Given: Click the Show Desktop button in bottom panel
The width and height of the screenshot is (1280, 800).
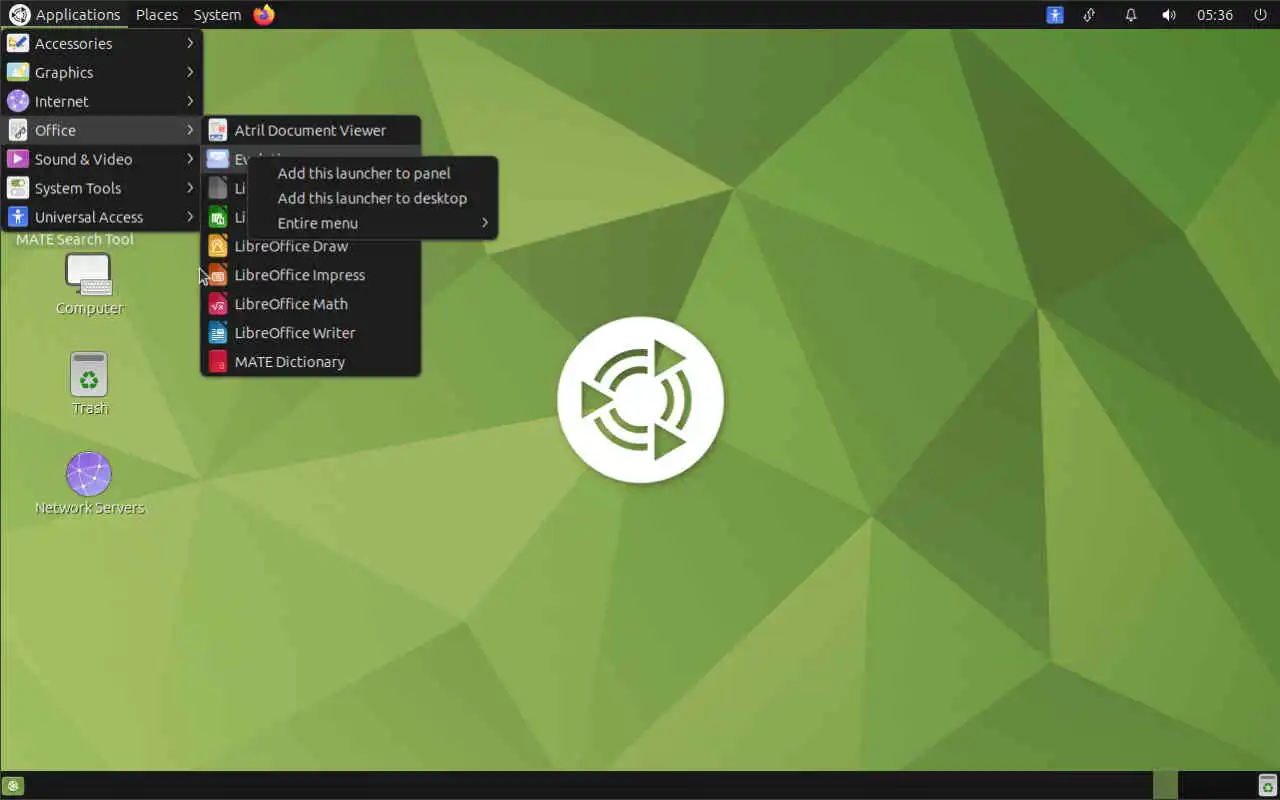Looking at the screenshot, I should (x=14, y=786).
